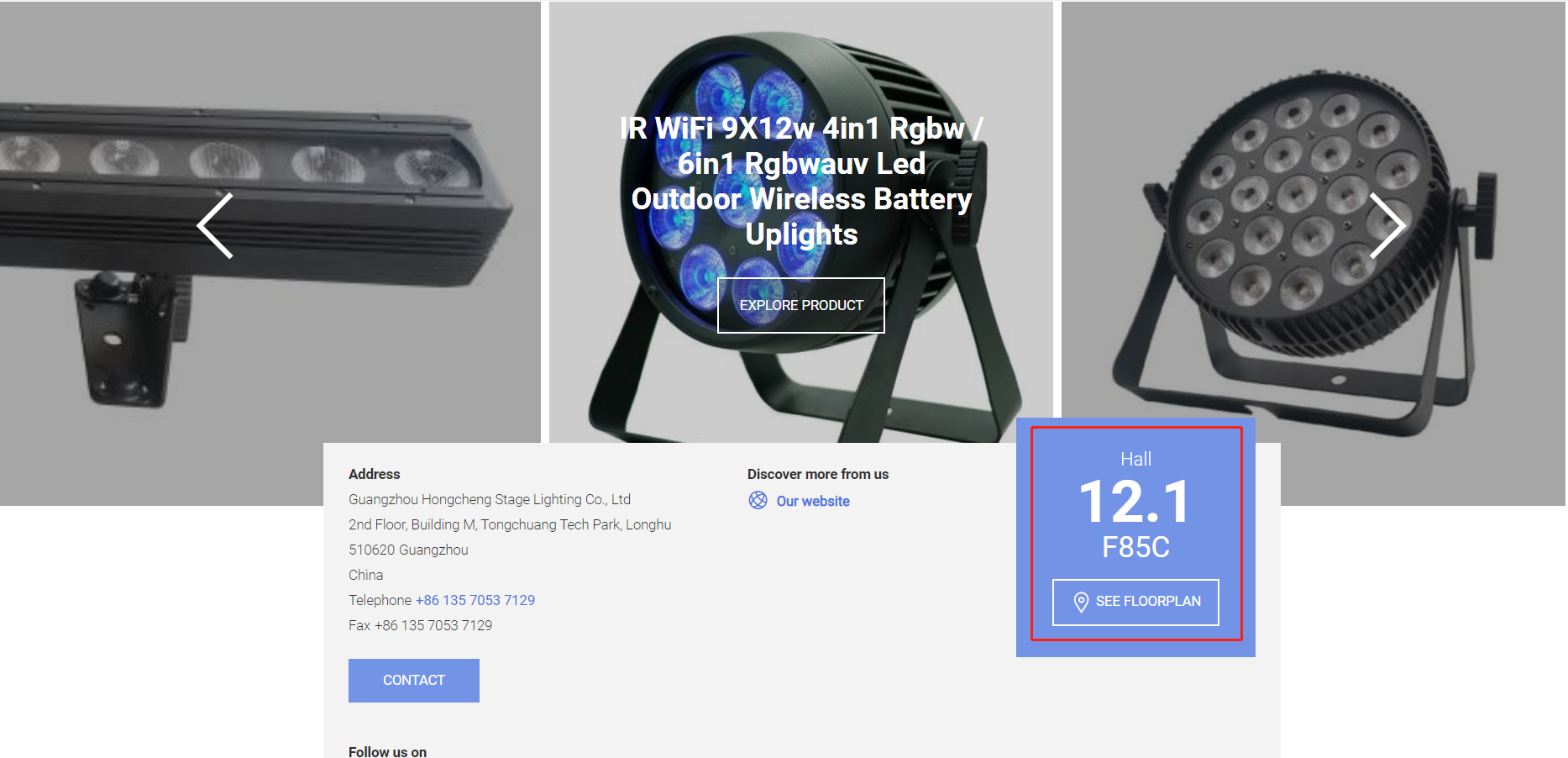
Task: Select the round par light image on right
Action: (1314, 210)
